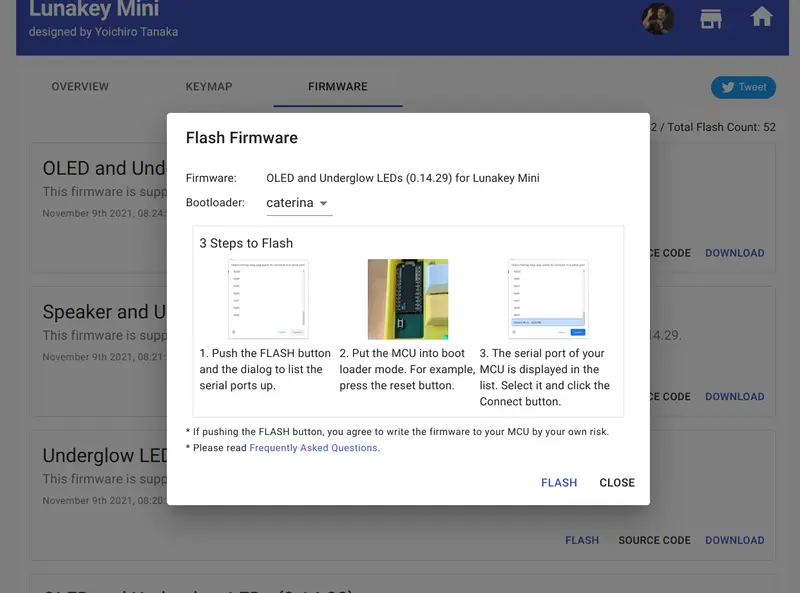The image size is (800, 593).
Task: Open the user profile avatar
Action: pos(658,19)
